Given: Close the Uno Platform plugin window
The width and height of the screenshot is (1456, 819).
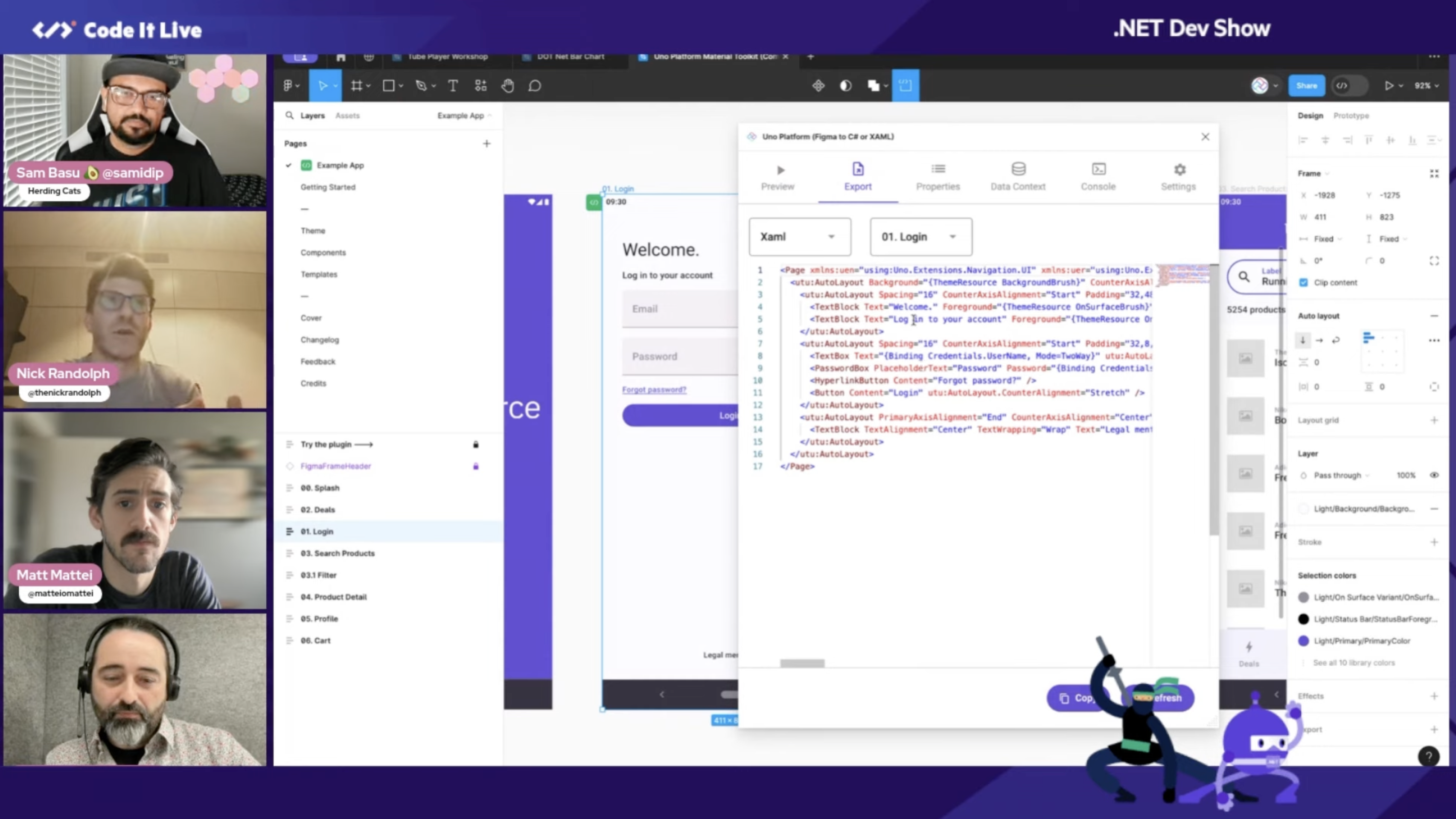Looking at the screenshot, I should click(x=1205, y=136).
